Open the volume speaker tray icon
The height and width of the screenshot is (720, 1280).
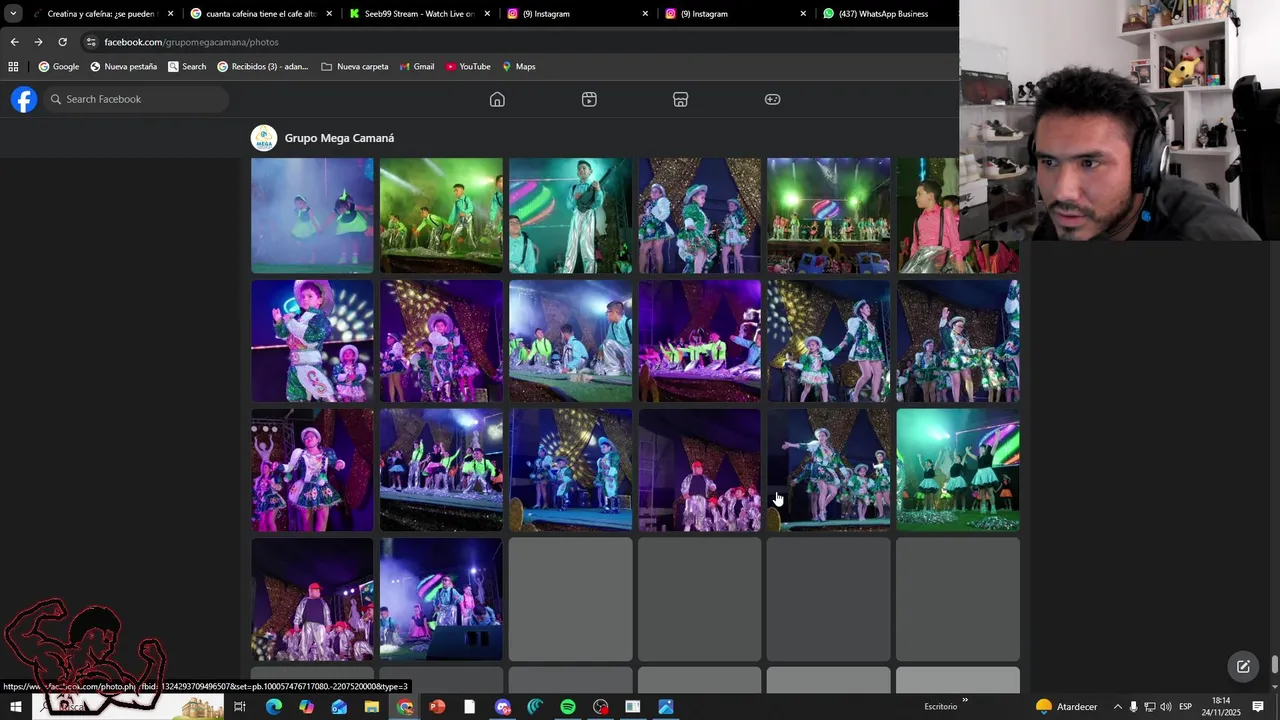[x=1165, y=707]
